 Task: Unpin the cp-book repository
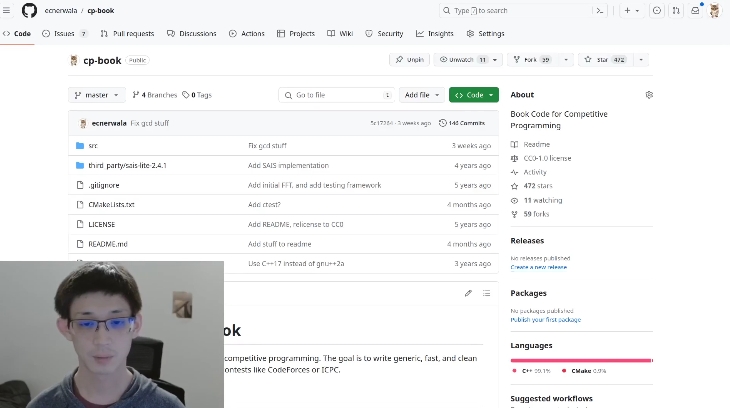pyautogui.click(x=409, y=60)
